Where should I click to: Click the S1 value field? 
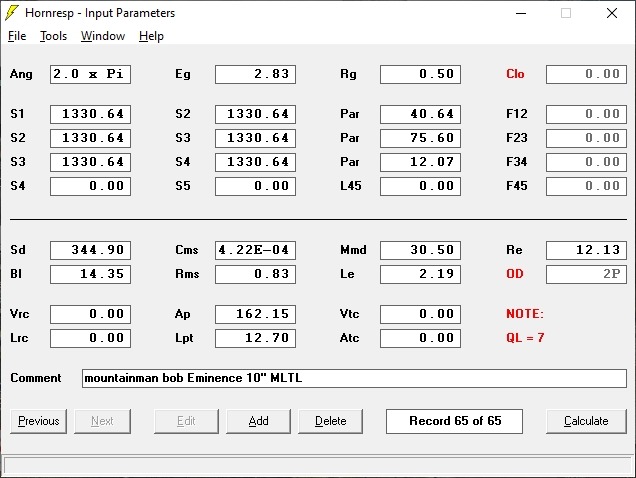point(90,114)
